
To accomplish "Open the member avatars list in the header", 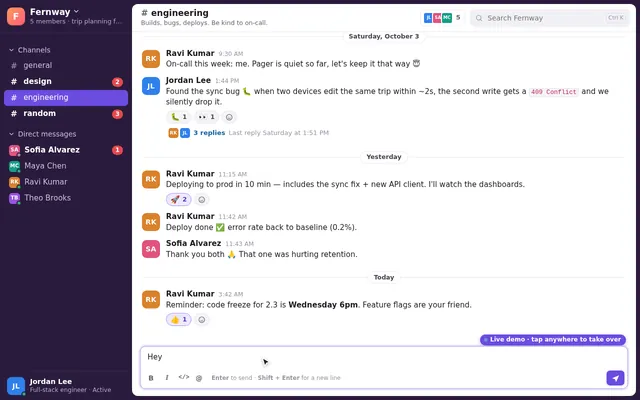I will (442, 18).
